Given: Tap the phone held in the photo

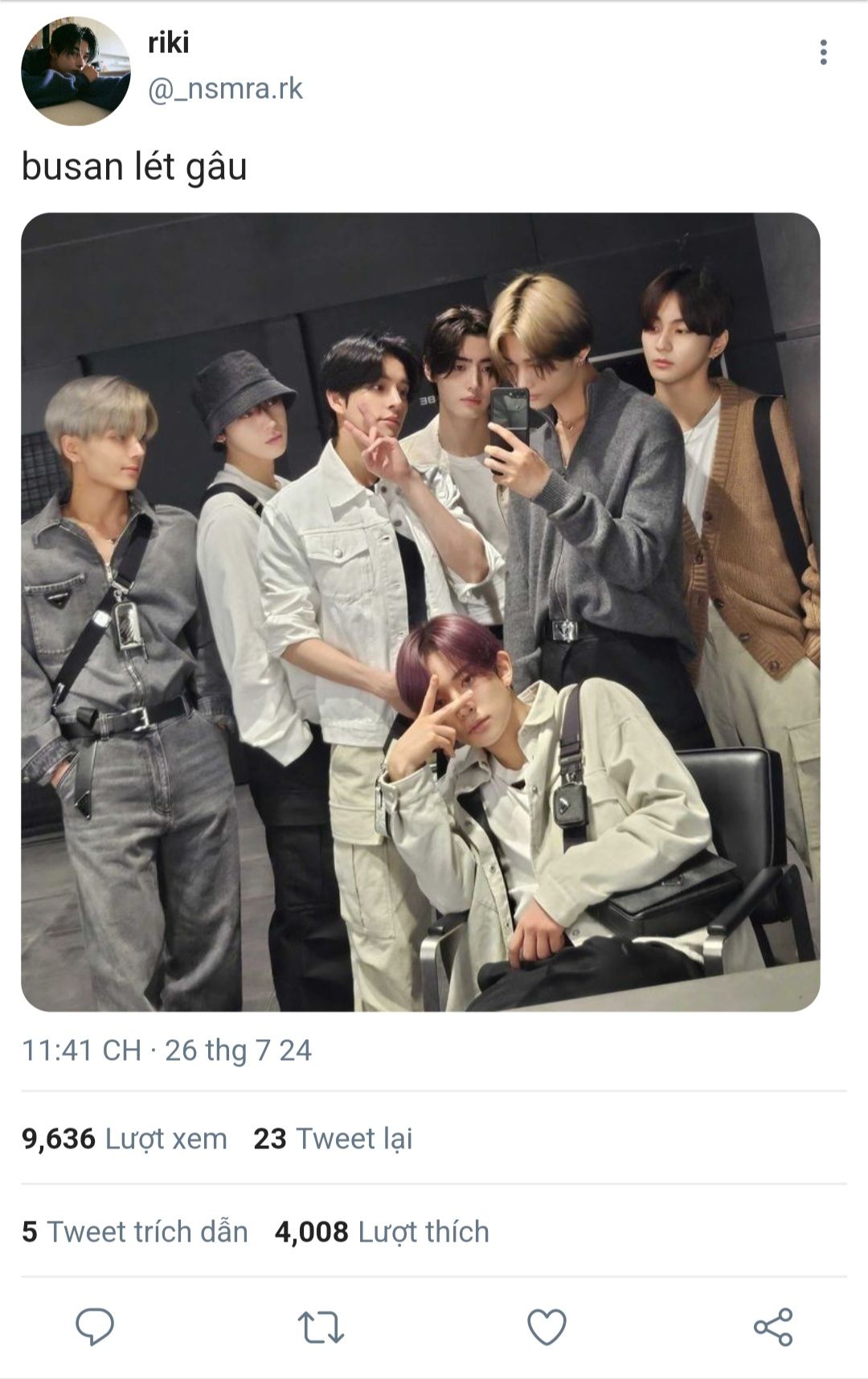Looking at the screenshot, I should point(510,424).
